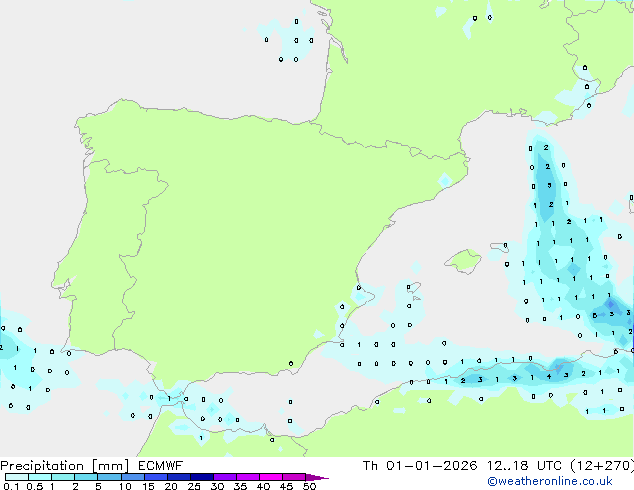Screen dimensions: 634x490
Task: Select the 35–40 mm legend color box
Action: pyautogui.click(x=248, y=477)
